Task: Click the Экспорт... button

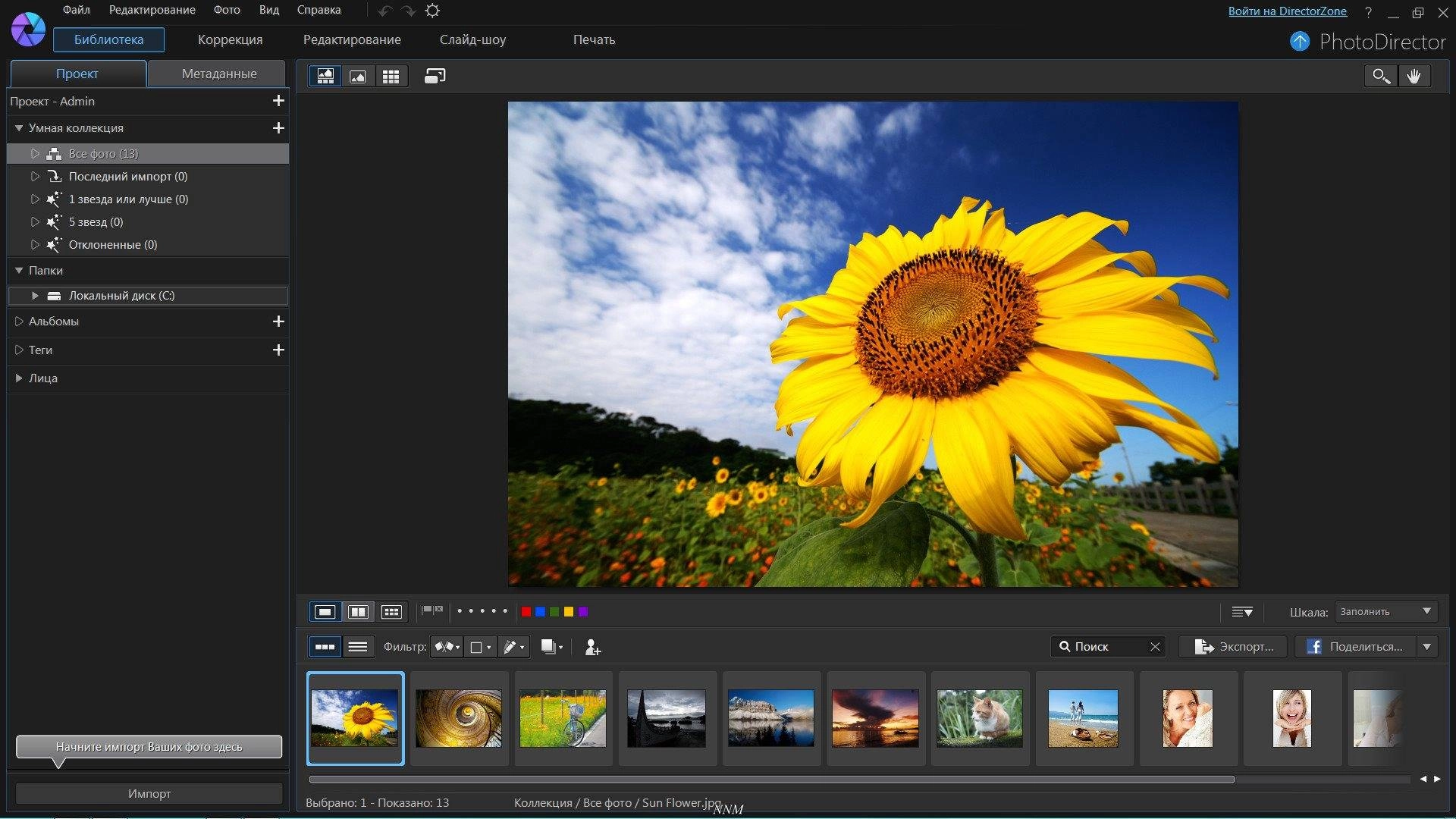Action: tap(1233, 647)
